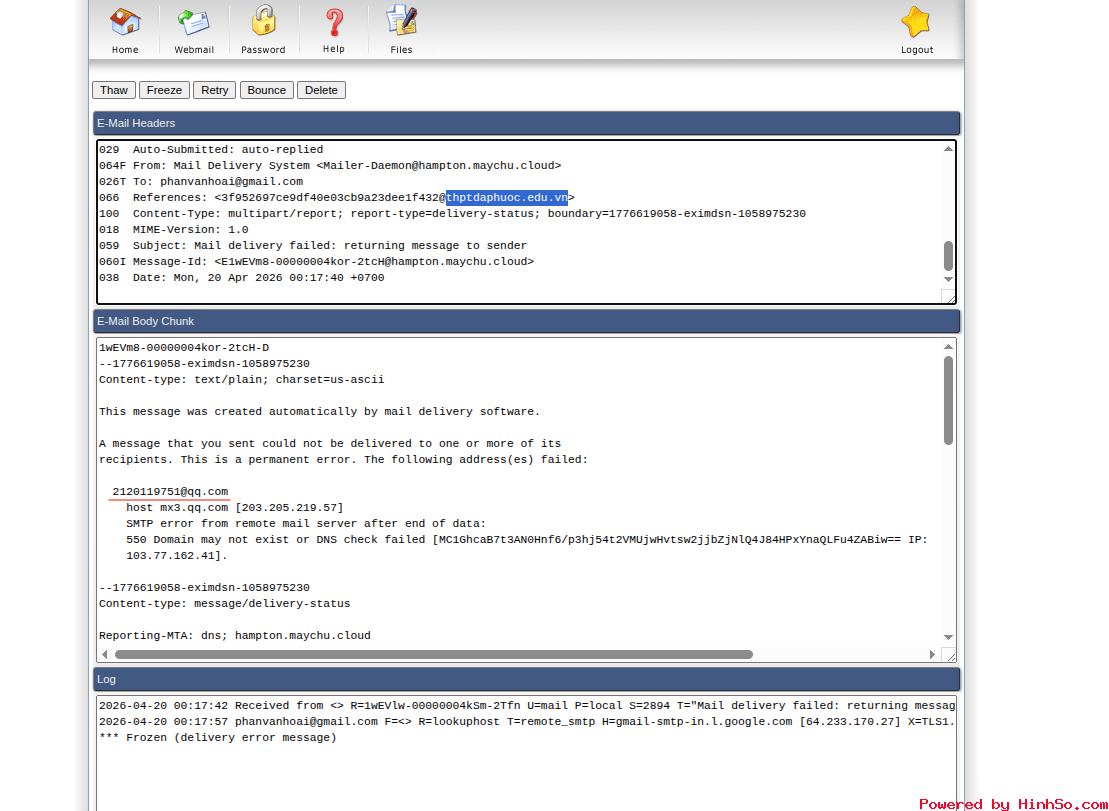The image size is (1109, 811).
Task: Open the Help question mark icon
Action: click(334, 22)
